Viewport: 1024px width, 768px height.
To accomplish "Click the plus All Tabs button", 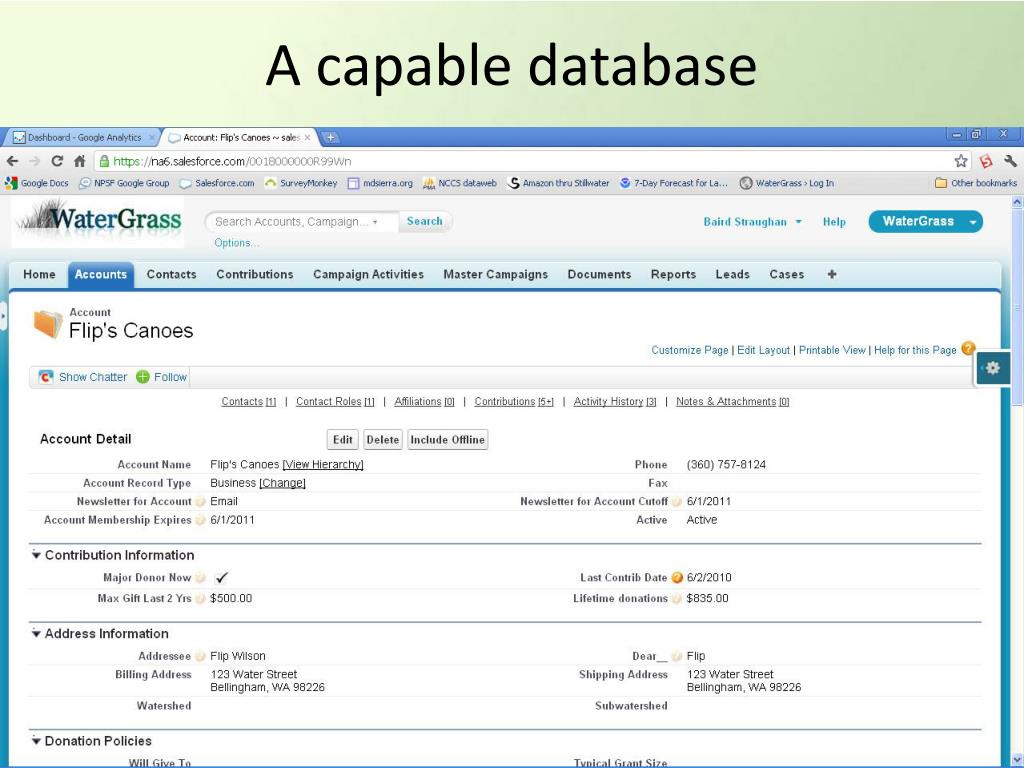I will pyautogui.click(x=831, y=274).
